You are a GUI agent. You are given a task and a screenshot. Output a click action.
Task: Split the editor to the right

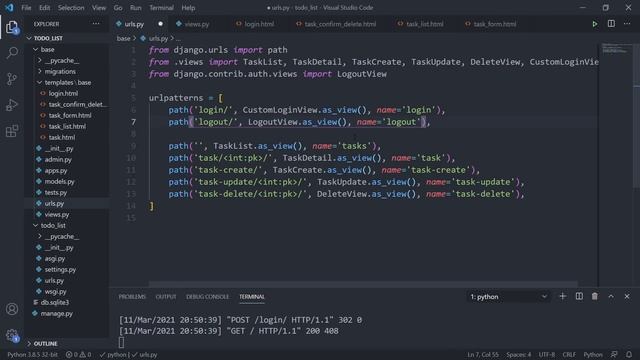tap(611, 24)
